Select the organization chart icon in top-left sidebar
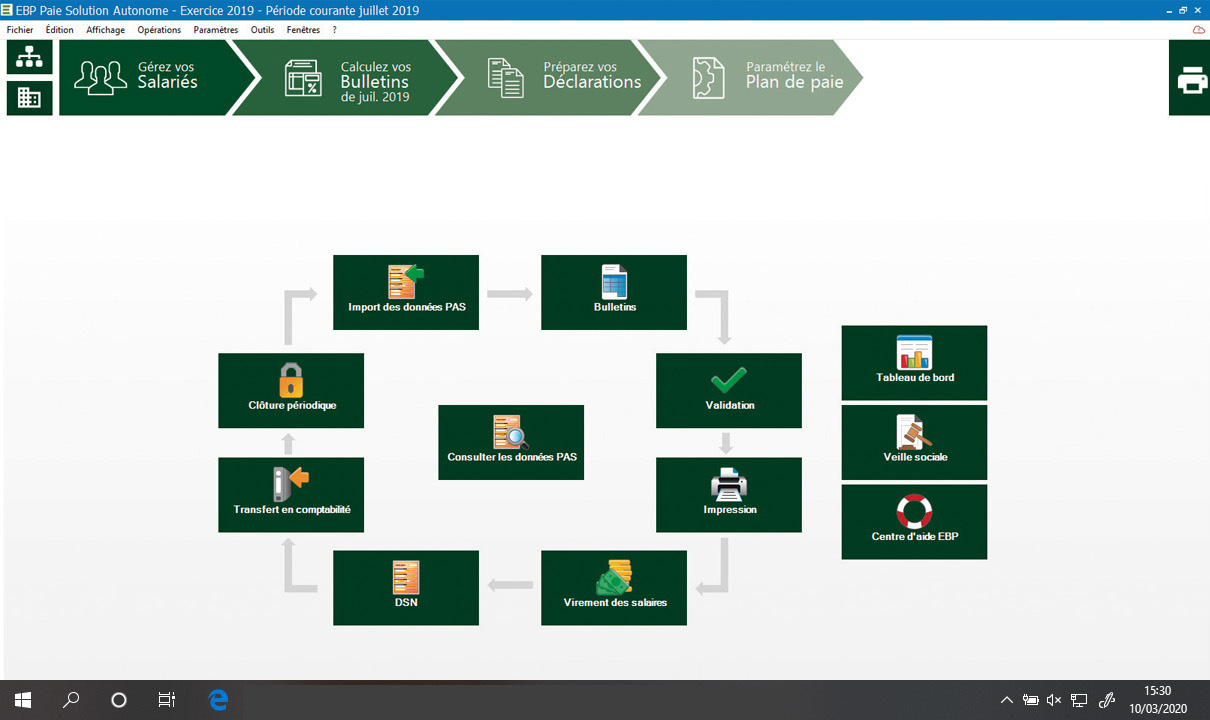 pos(29,57)
